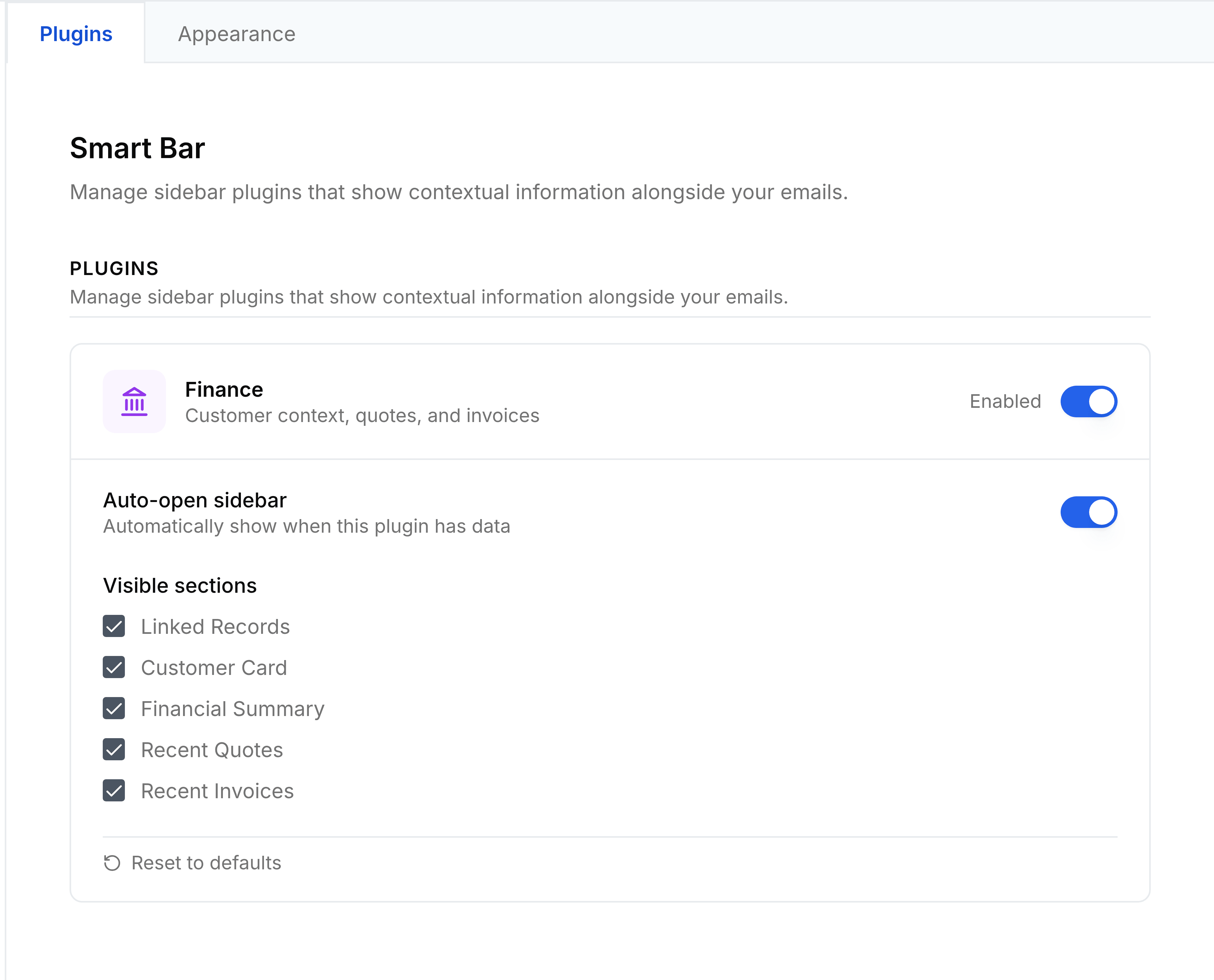Click the Linked Records label
Screen dimensions: 1214x980
pos(215,627)
